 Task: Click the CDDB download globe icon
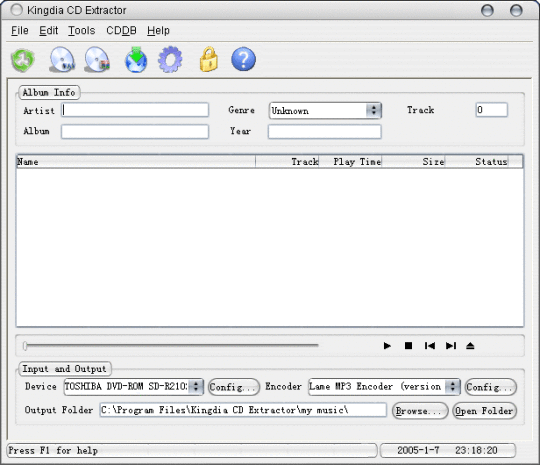pos(136,60)
